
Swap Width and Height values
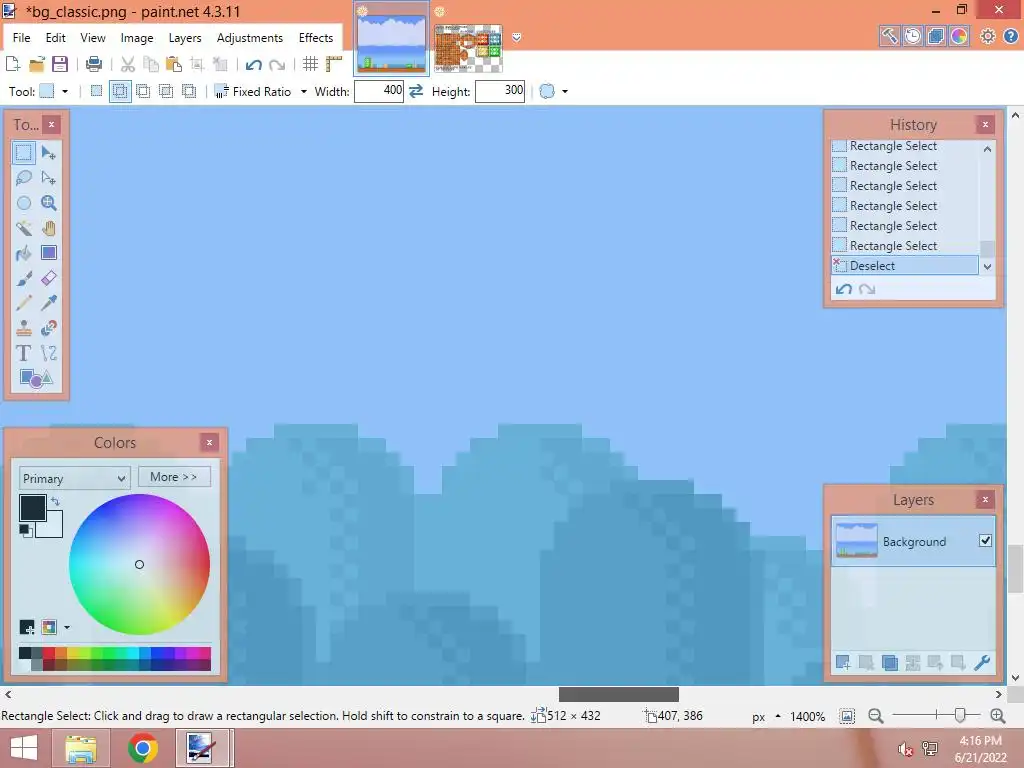(416, 91)
